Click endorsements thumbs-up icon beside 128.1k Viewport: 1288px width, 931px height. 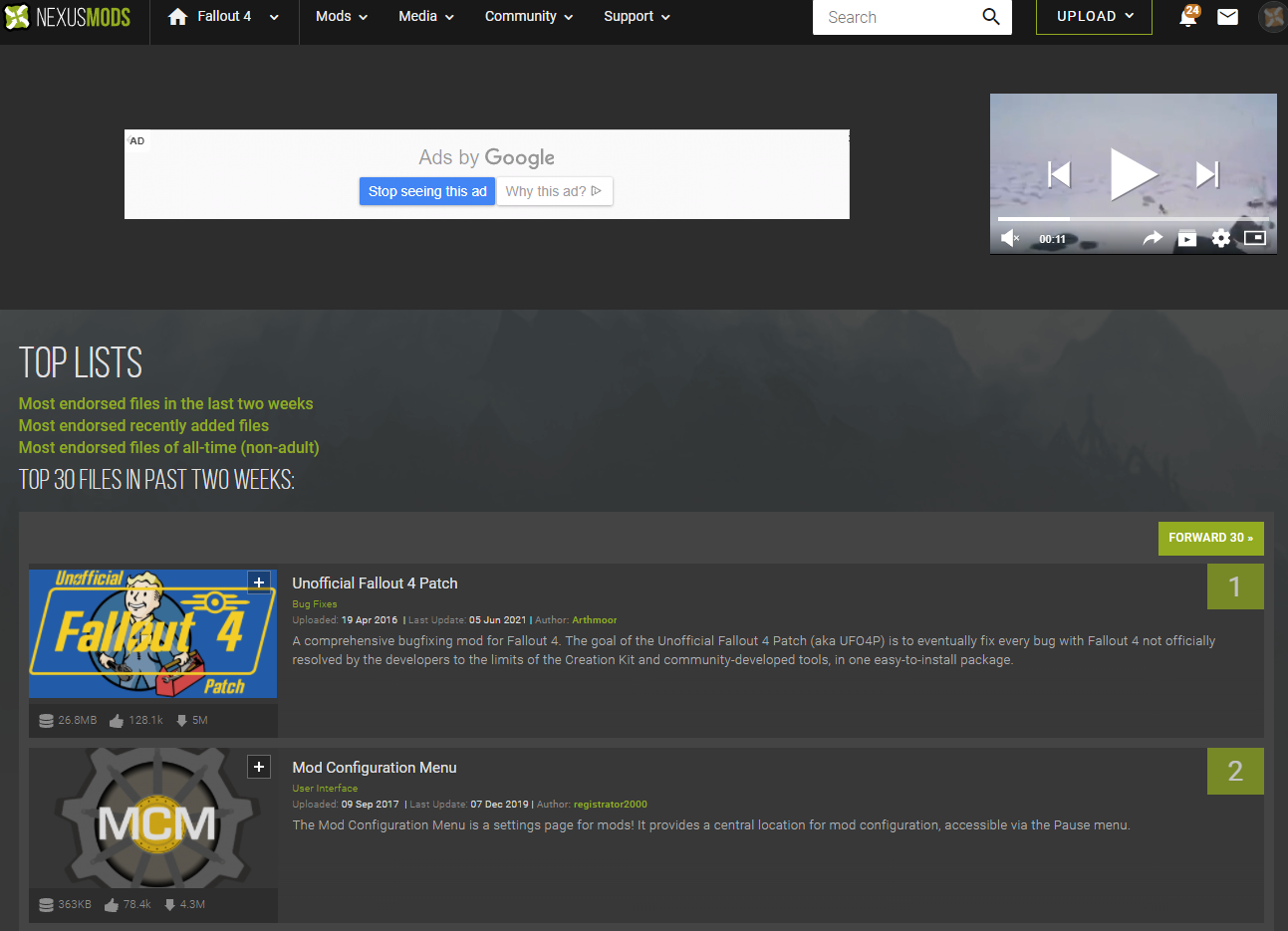click(x=117, y=721)
